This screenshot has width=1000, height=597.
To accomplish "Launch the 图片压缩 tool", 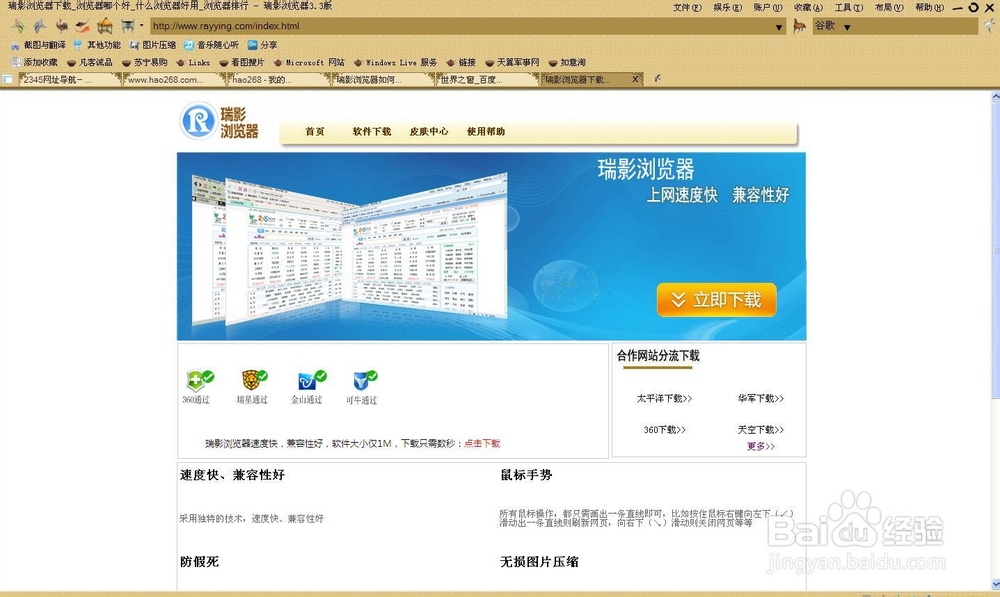I will pos(152,45).
